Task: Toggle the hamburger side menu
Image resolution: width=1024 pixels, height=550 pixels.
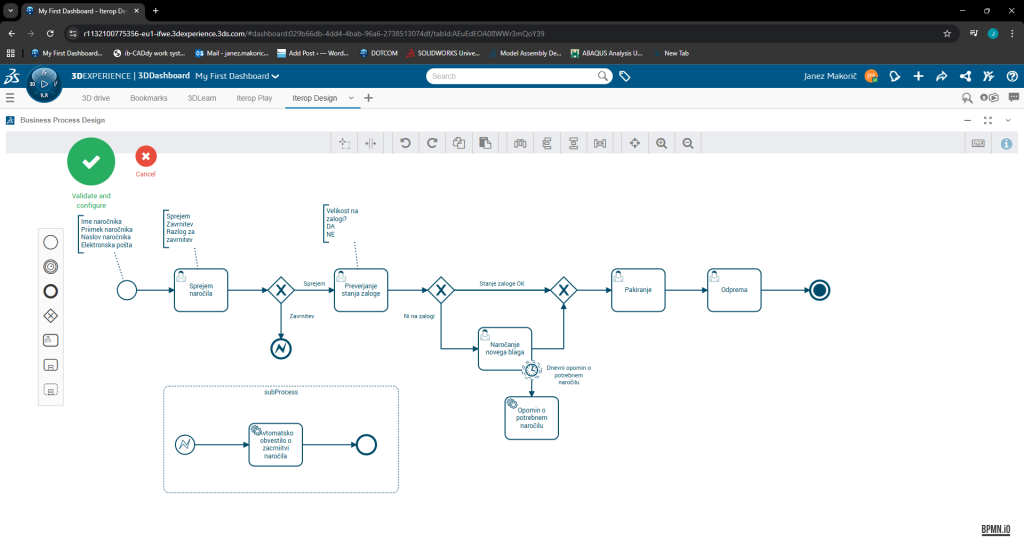Action: [10, 98]
